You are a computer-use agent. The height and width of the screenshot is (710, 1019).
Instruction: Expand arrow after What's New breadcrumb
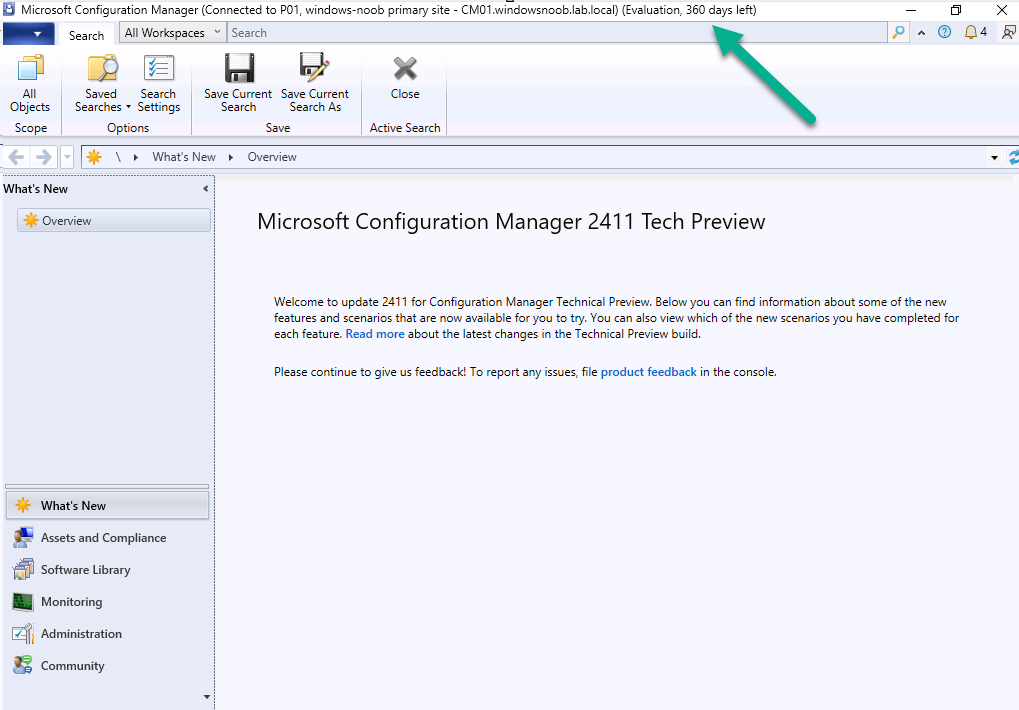click(231, 157)
